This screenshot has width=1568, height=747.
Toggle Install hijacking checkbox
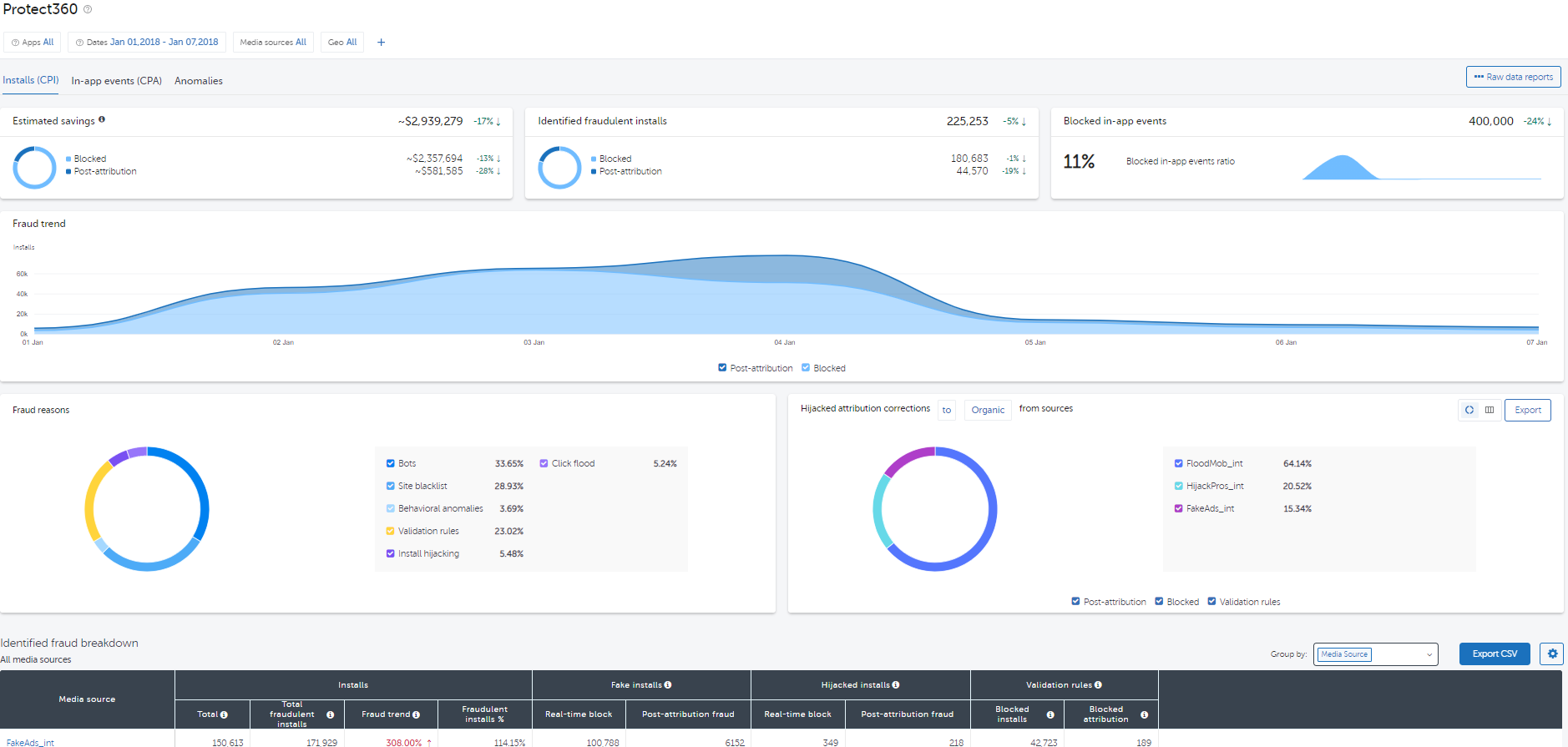[x=390, y=553]
